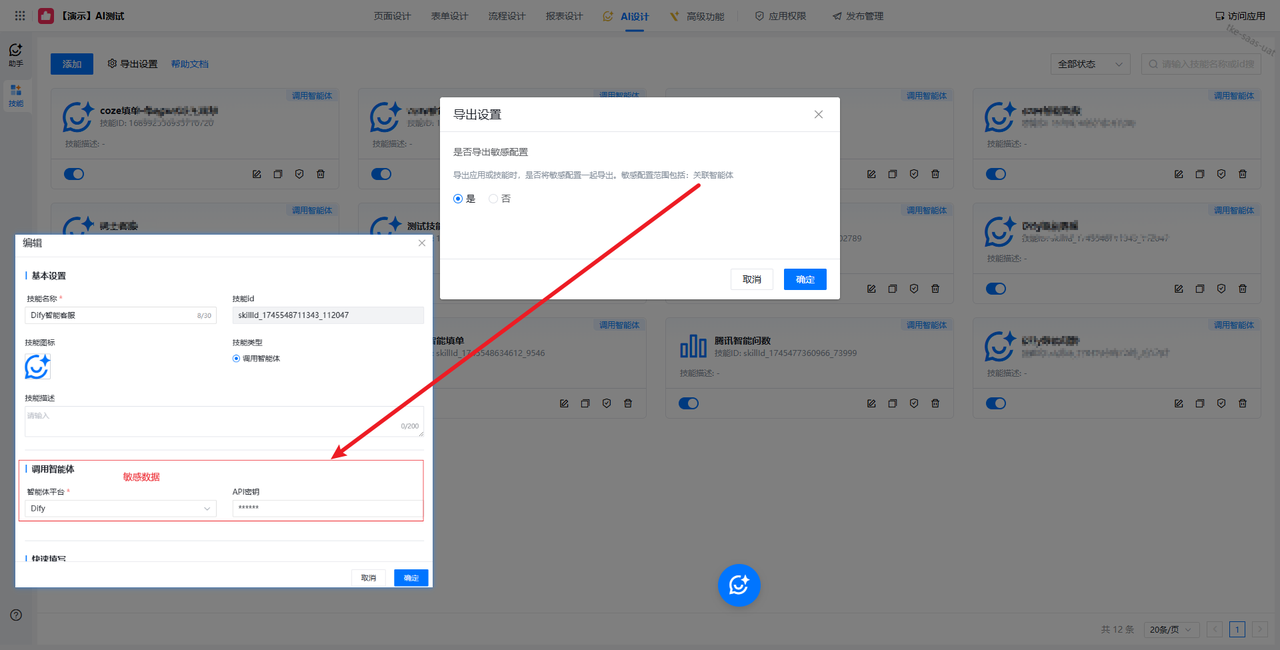Image resolution: width=1280 pixels, height=650 pixels.
Task: Click the apps grid icon at top left
Action: click(x=20, y=16)
